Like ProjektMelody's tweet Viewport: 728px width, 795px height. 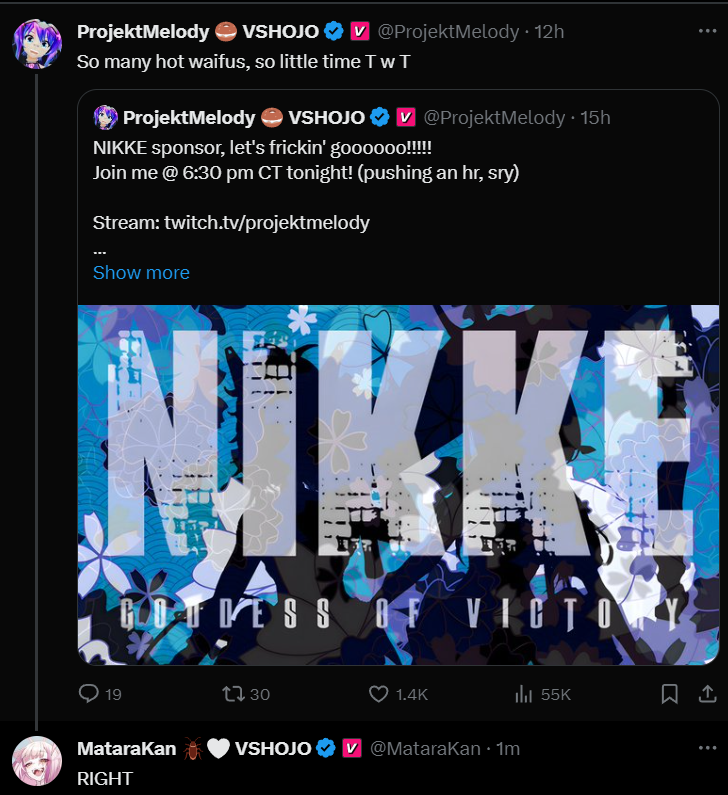pos(379,693)
